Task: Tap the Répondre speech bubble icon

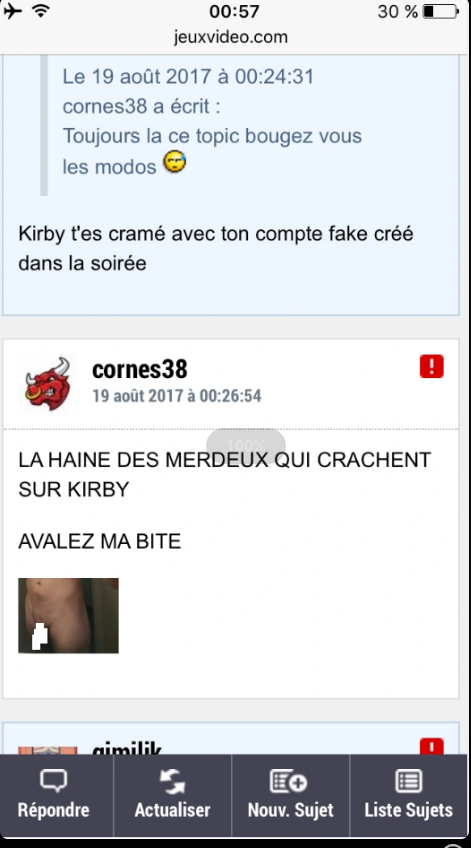Action: pyautogui.click(x=53, y=781)
